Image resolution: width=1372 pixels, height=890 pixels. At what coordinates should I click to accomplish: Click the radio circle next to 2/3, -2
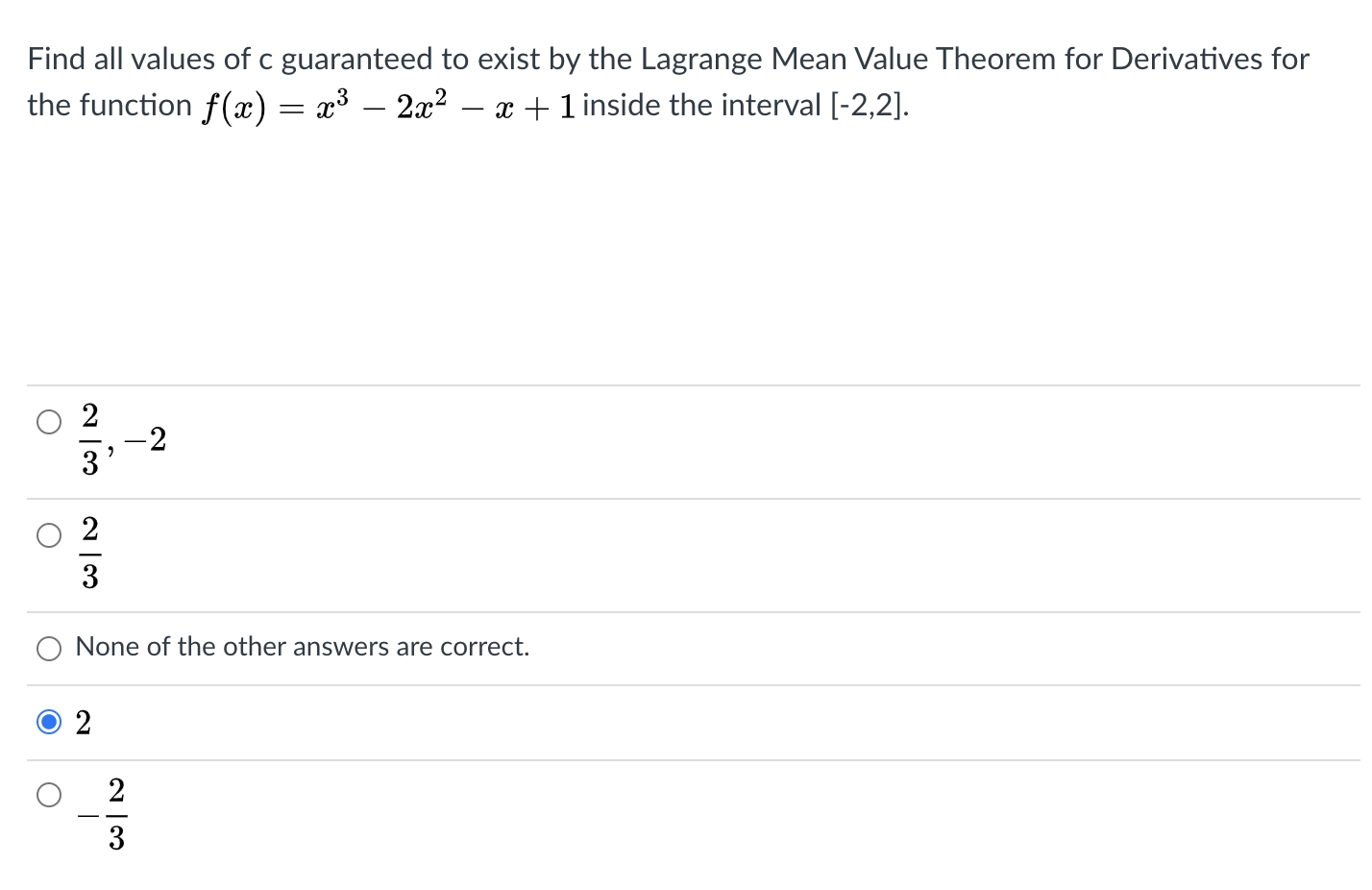(x=49, y=421)
